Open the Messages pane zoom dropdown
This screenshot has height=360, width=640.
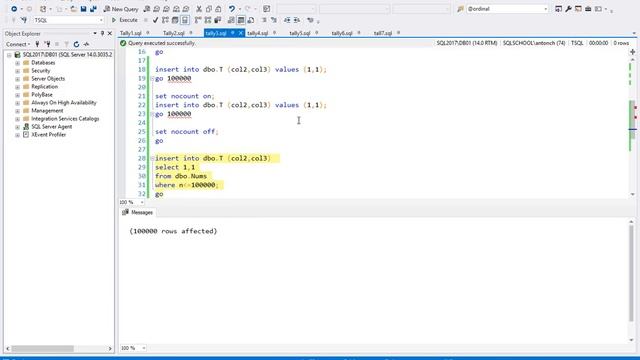coord(143,348)
